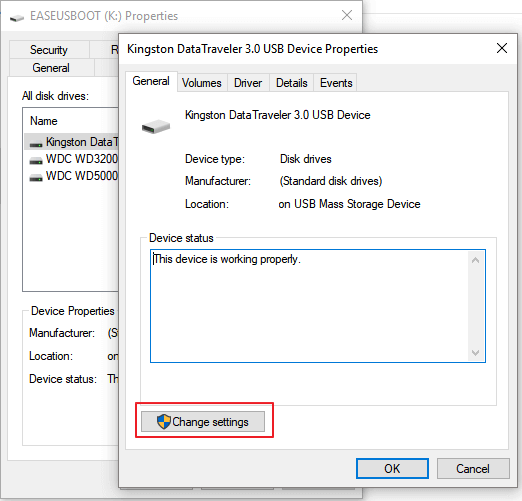Click the Device status scroll down arrow

pyautogui.click(x=476, y=352)
